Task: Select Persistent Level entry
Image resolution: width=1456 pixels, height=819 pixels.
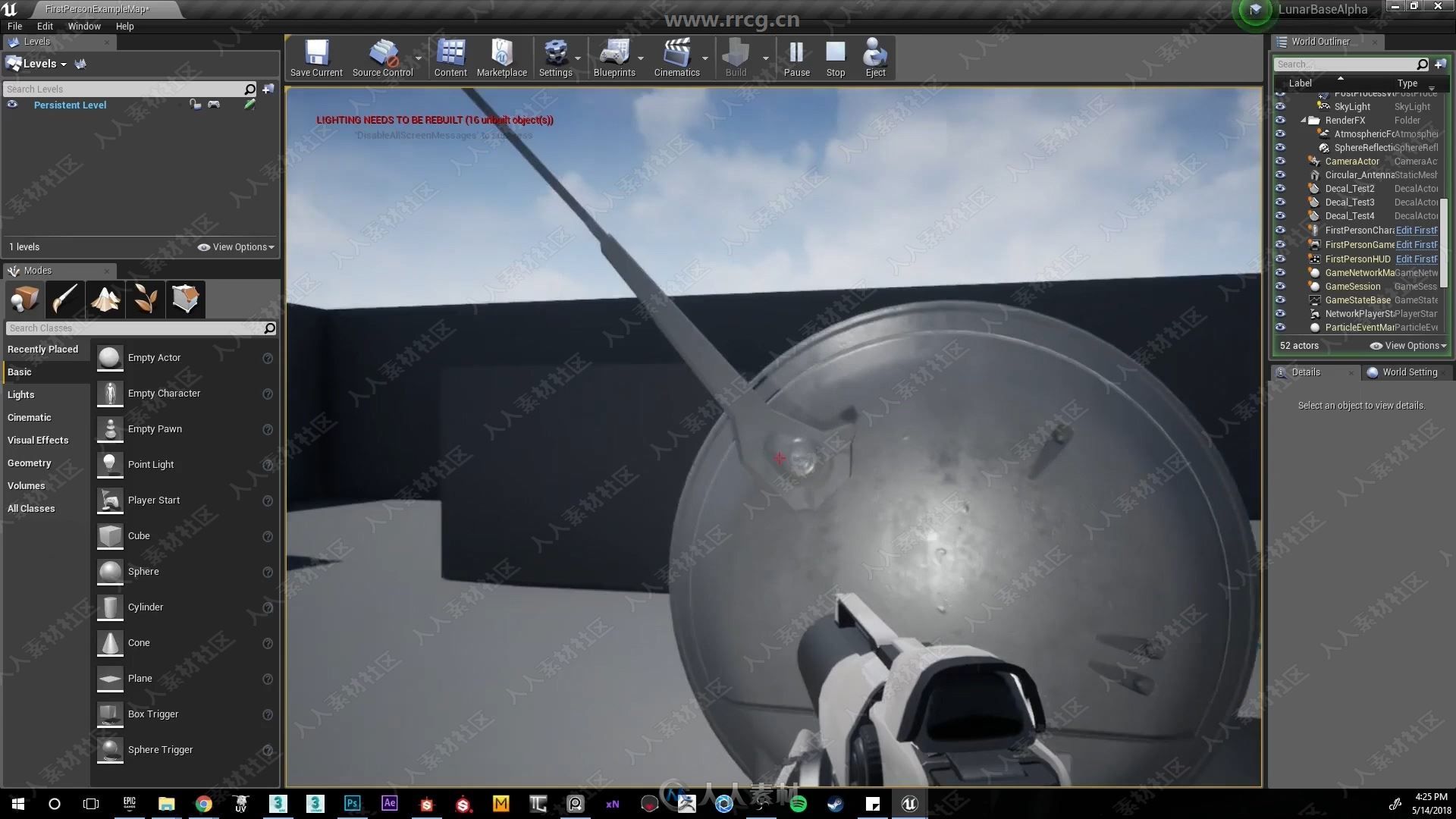Action: (70, 105)
